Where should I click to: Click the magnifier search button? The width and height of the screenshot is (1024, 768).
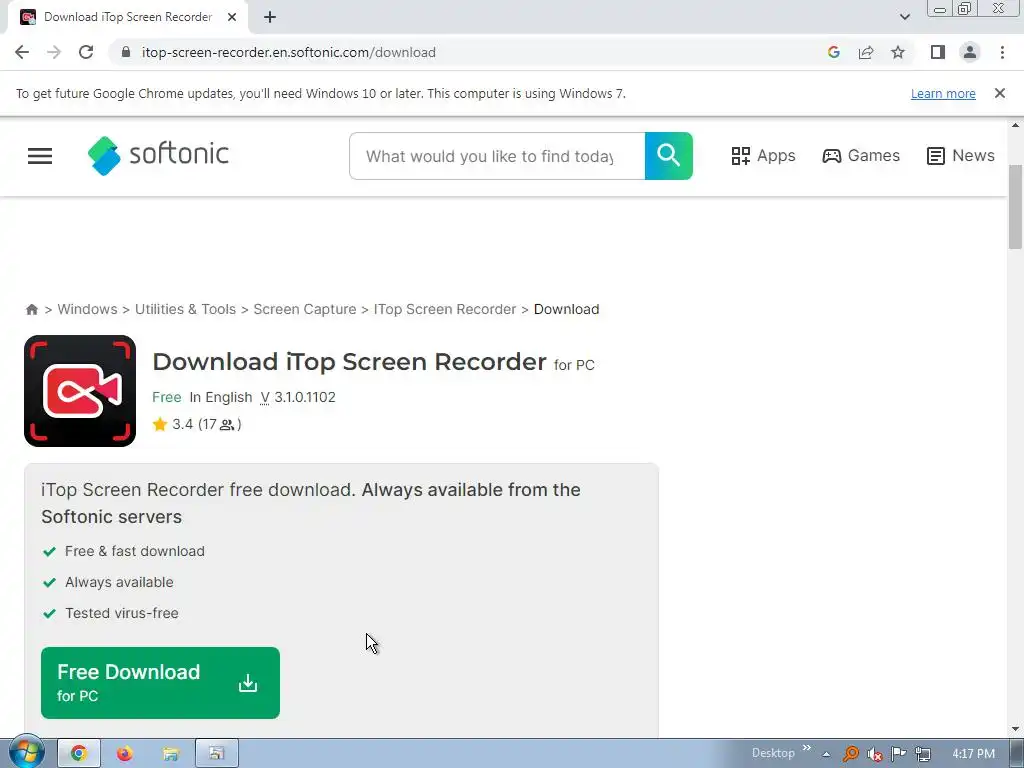[x=669, y=156]
